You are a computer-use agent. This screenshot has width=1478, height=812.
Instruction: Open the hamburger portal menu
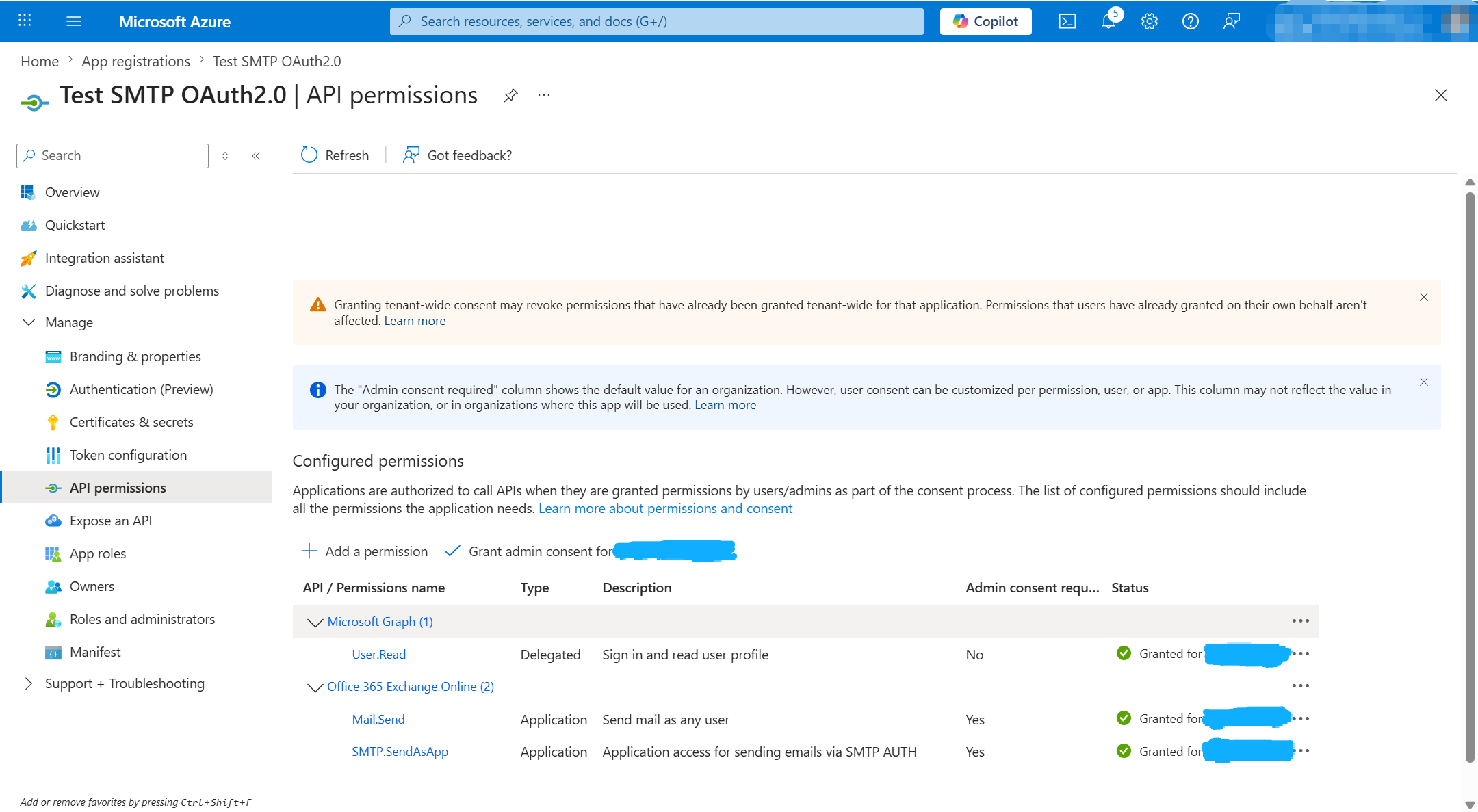(74, 21)
